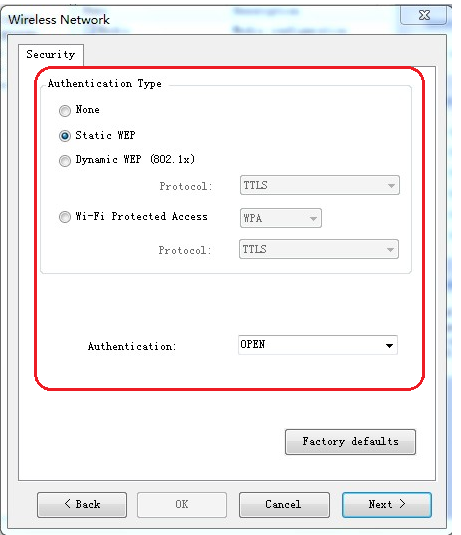Click the first TTLS dropdown arrow
Image resolution: width=461 pixels, height=535 pixels.
coord(391,186)
